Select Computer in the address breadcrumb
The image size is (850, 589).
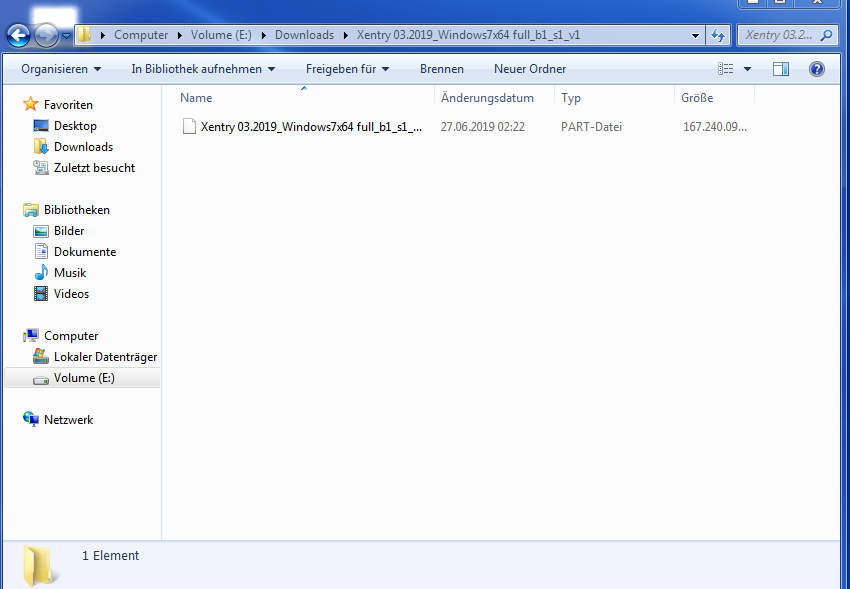(141, 35)
